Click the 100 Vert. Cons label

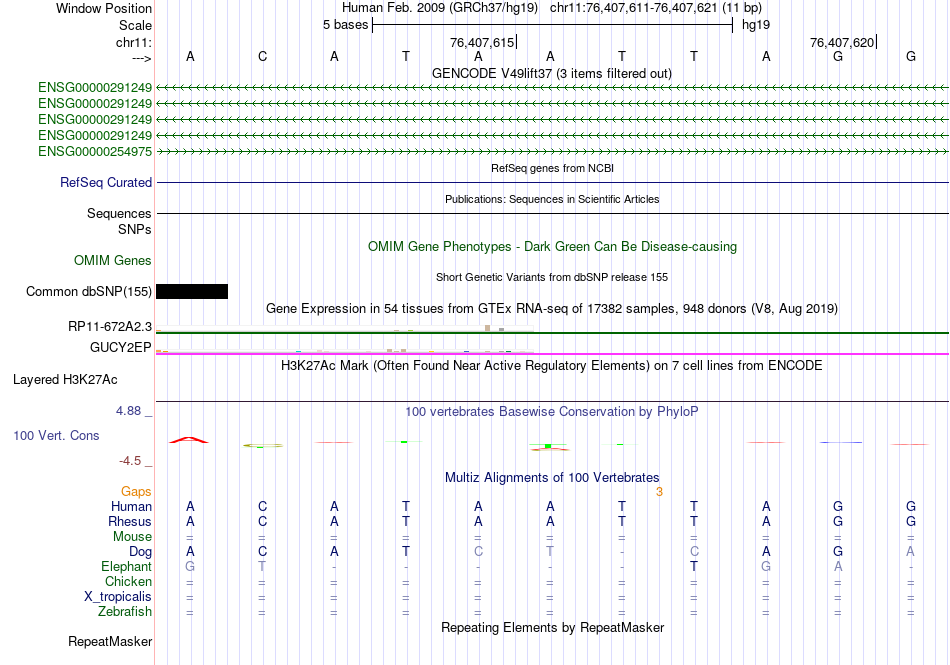tap(56, 435)
